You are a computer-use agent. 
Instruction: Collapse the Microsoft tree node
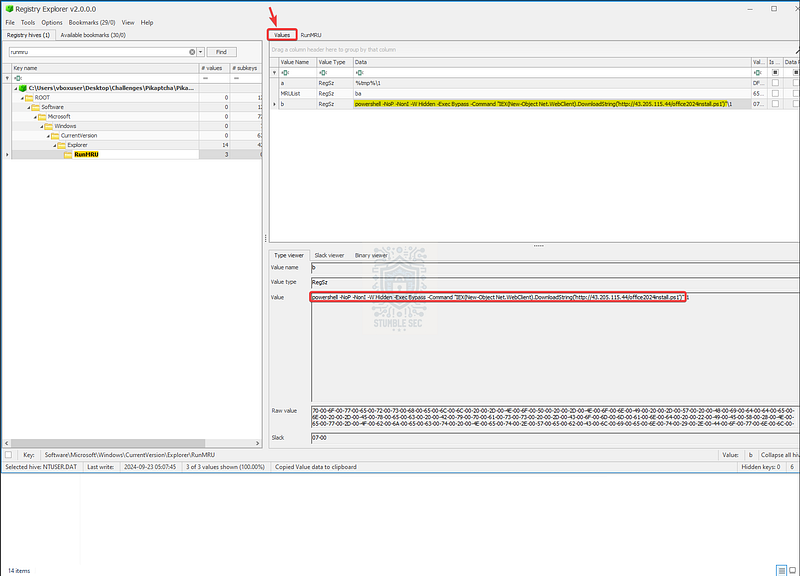coord(35,117)
